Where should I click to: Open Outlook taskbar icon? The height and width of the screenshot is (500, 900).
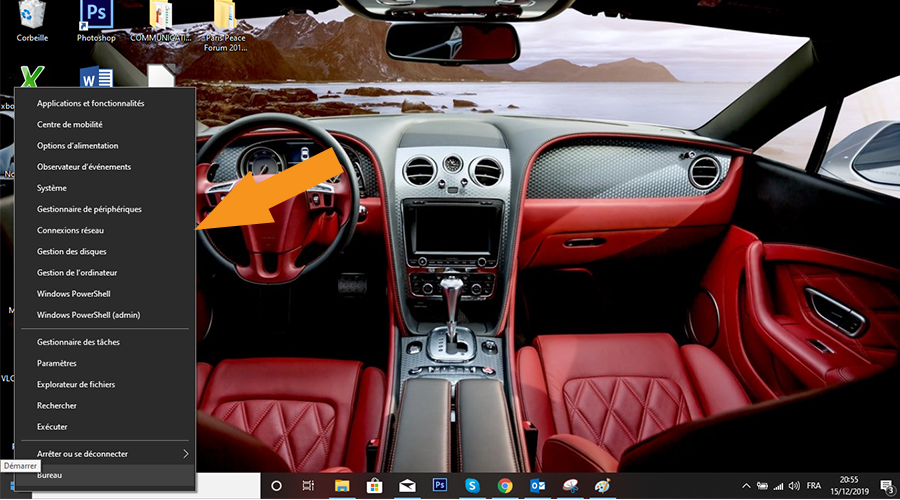(538, 486)
